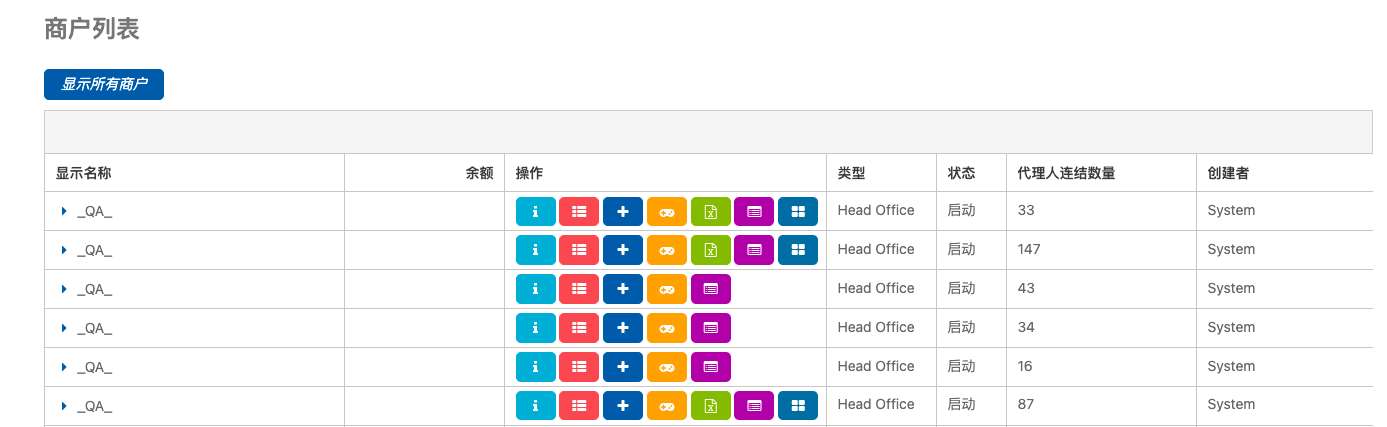Expand the _QA_ row with 43 agents

pyautogui.click(x=64, y=289)
